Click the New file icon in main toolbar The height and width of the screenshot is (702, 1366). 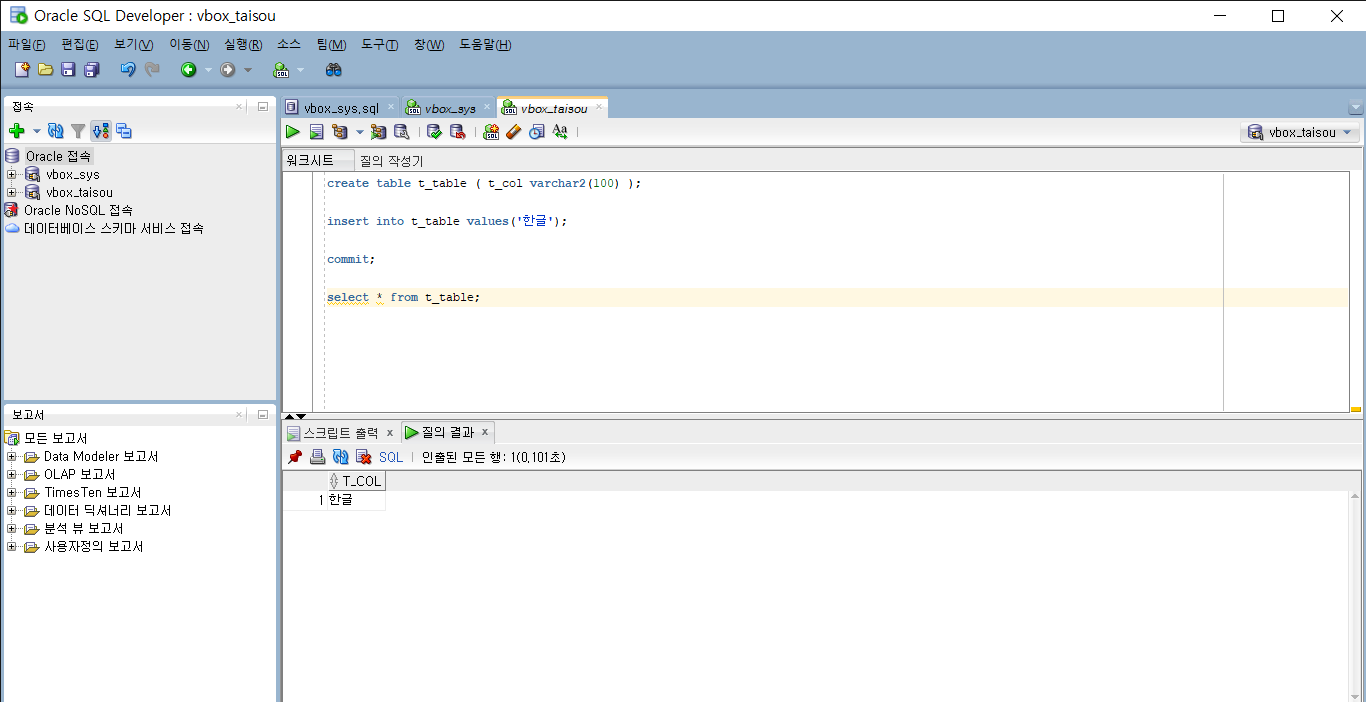click(x=22, y=70)
